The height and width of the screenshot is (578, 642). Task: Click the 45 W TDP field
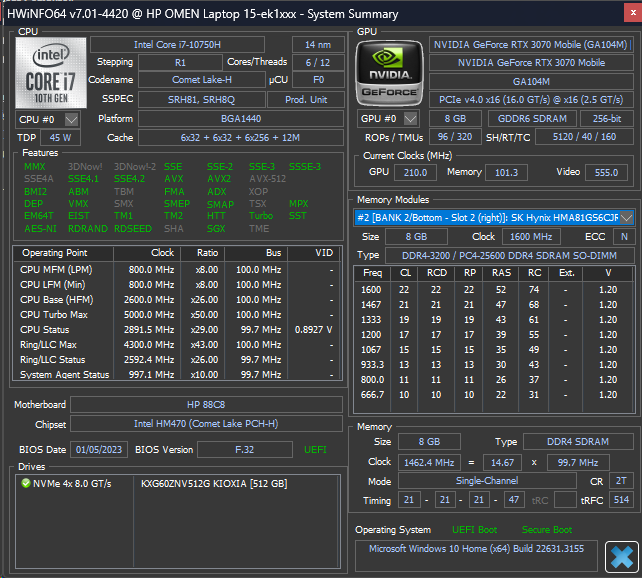tap(60, 138)
